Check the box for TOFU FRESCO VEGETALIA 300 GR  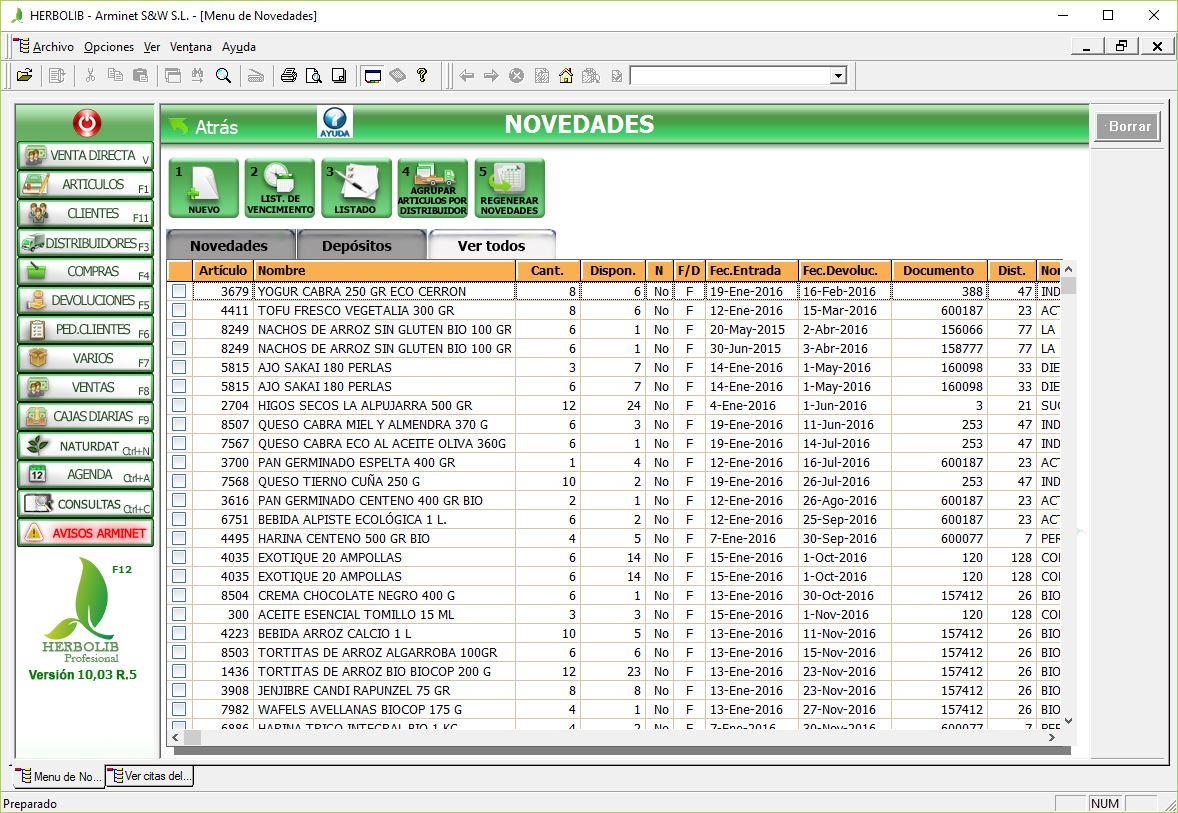(179, 310)
